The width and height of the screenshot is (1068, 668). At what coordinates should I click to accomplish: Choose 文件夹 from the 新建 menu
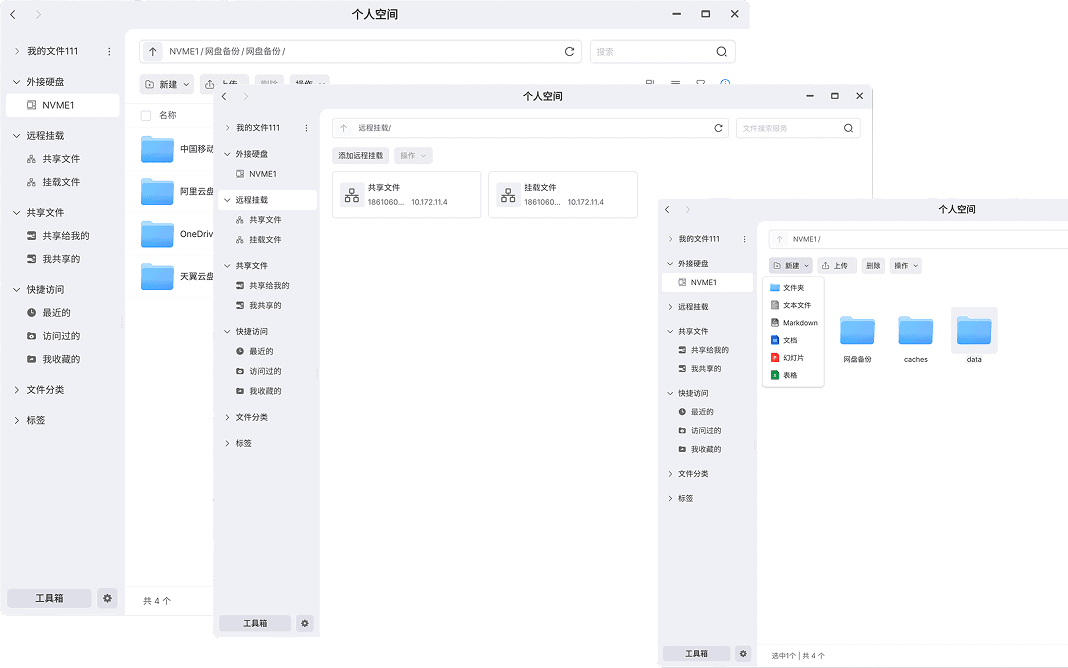[793, 288]
